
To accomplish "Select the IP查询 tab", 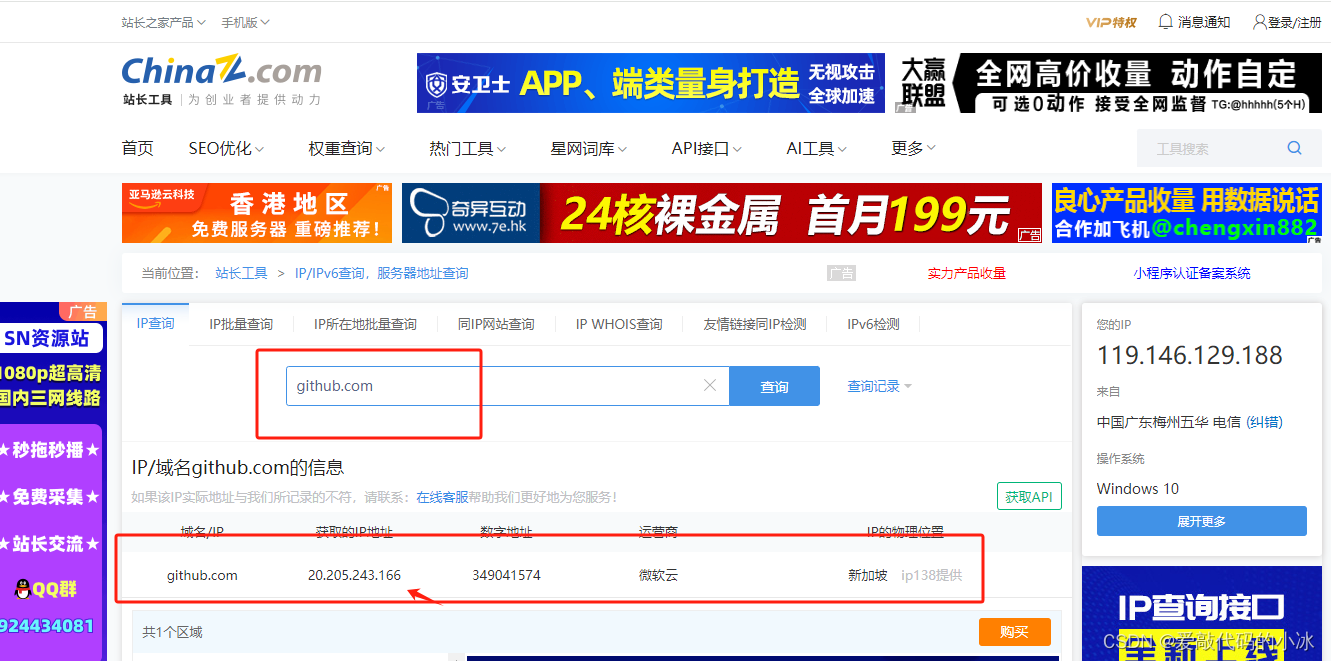I will (x=155, y=323).
